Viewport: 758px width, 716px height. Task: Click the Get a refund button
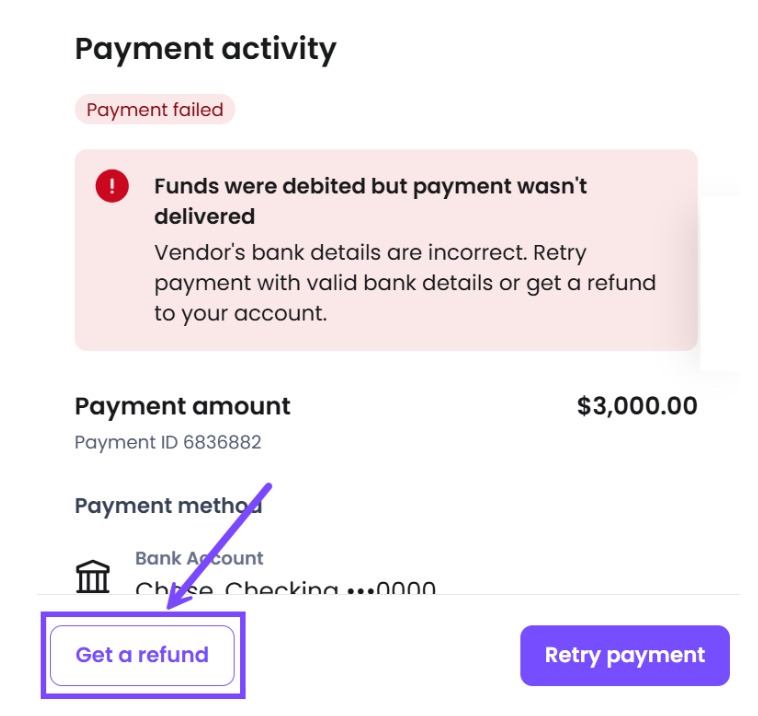pyautogui.click(x=142, y=655)
